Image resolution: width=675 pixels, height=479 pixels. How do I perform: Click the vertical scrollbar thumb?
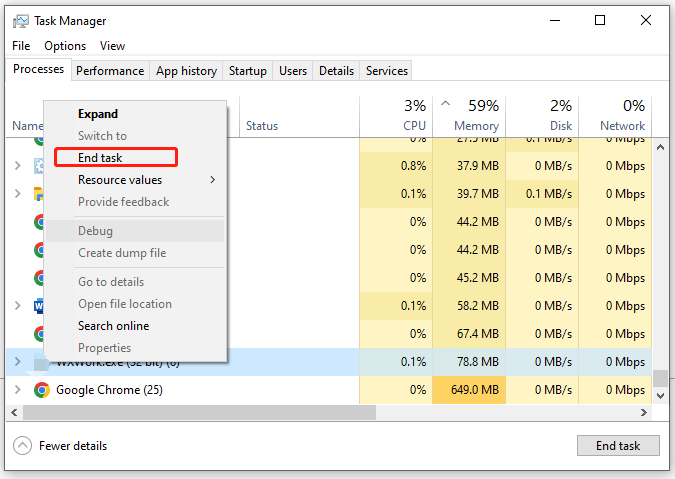(660, 378)
